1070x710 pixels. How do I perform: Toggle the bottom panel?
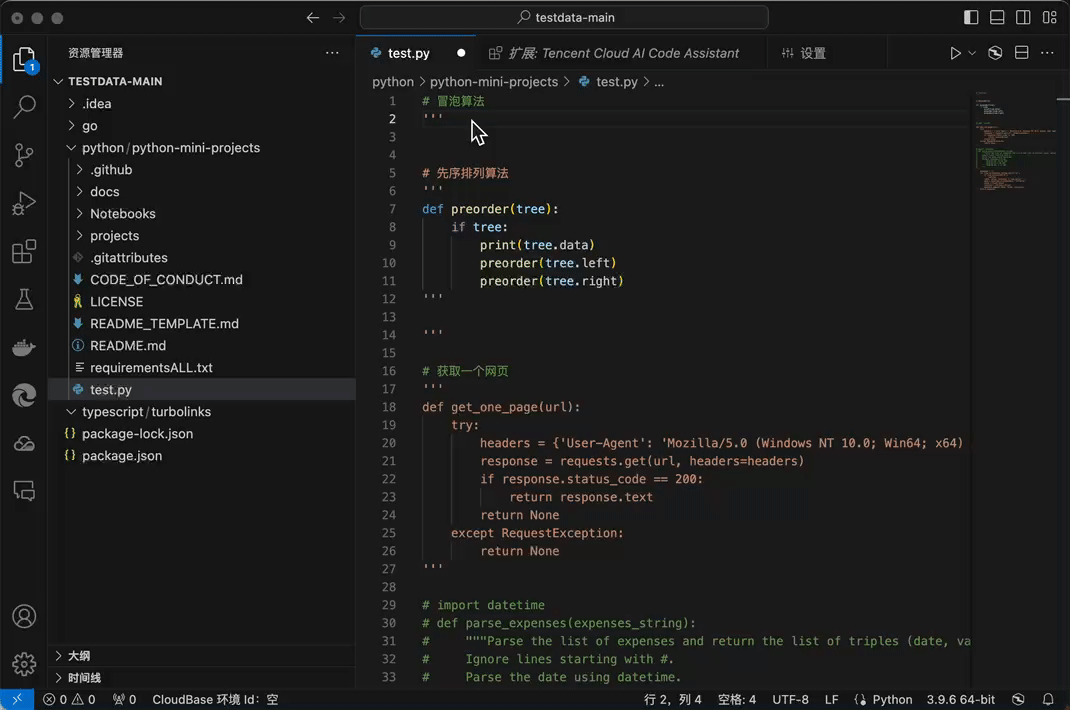(997, 18)
